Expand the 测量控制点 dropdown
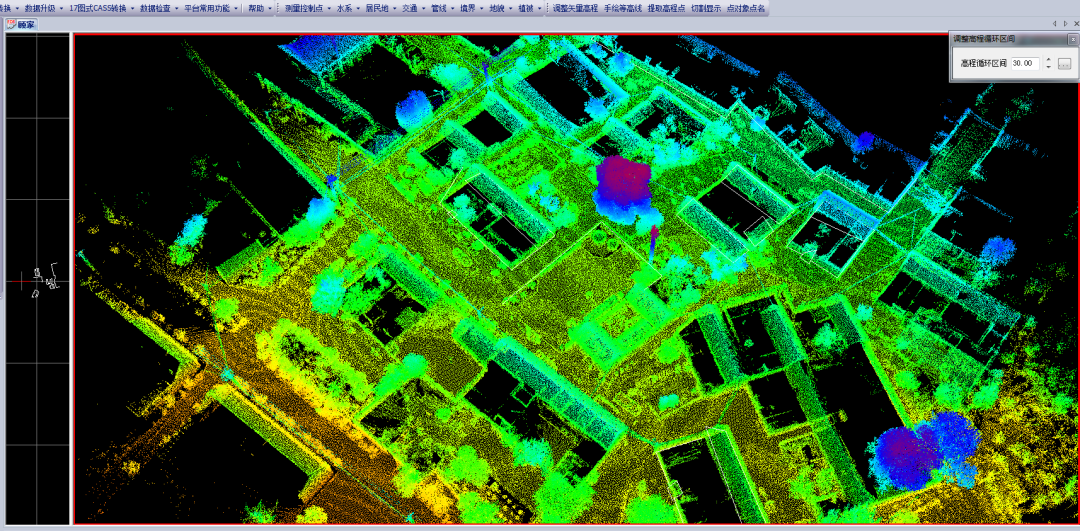 click(x=305, y=8)
